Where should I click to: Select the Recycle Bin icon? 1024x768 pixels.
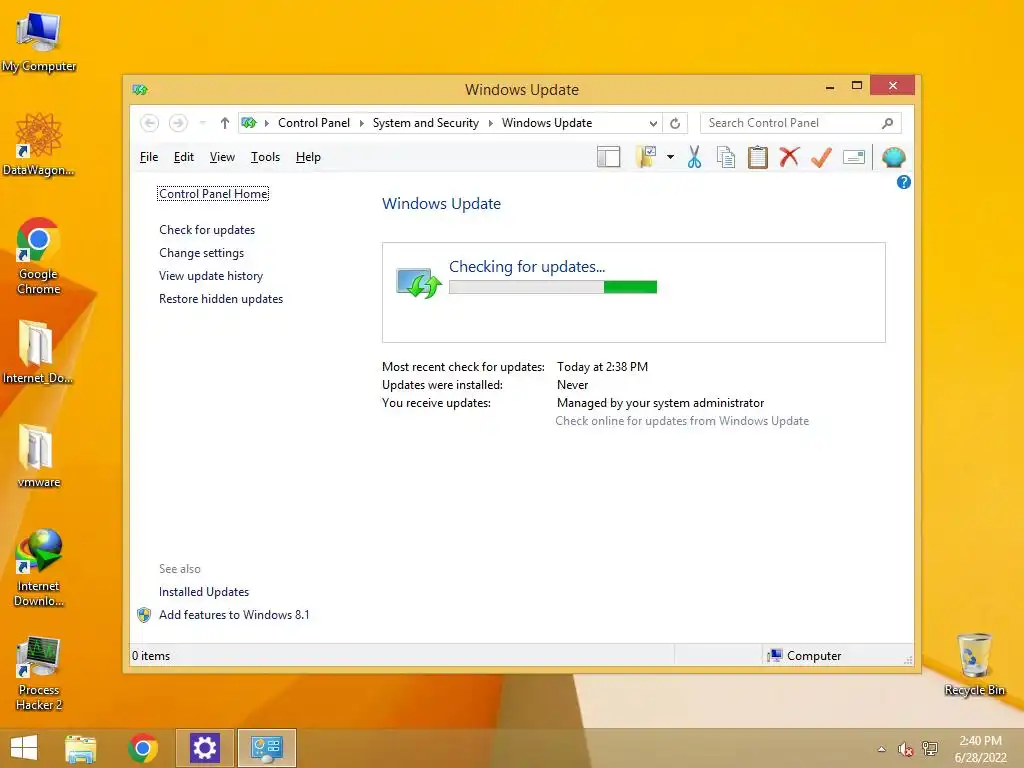[x=974, y=664]
